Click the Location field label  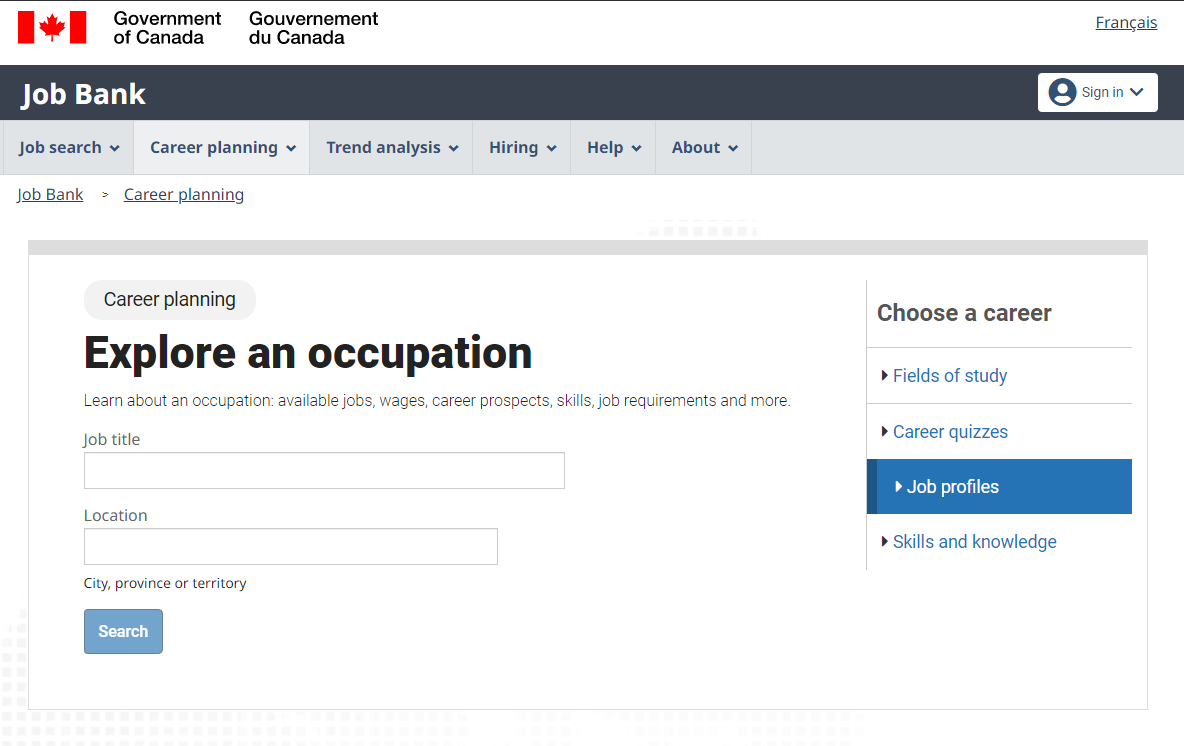coord(116,516)
